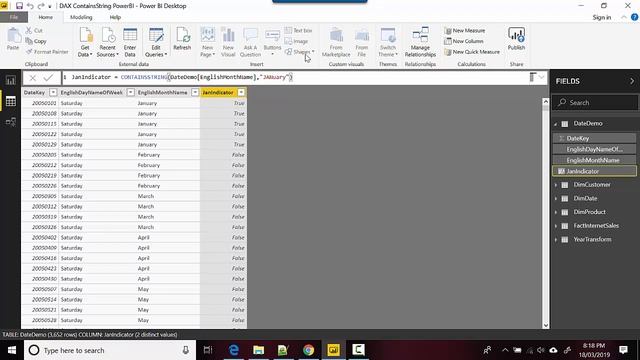Click the Copy command
Screen dimensions: 640x360
coord(36,41)
